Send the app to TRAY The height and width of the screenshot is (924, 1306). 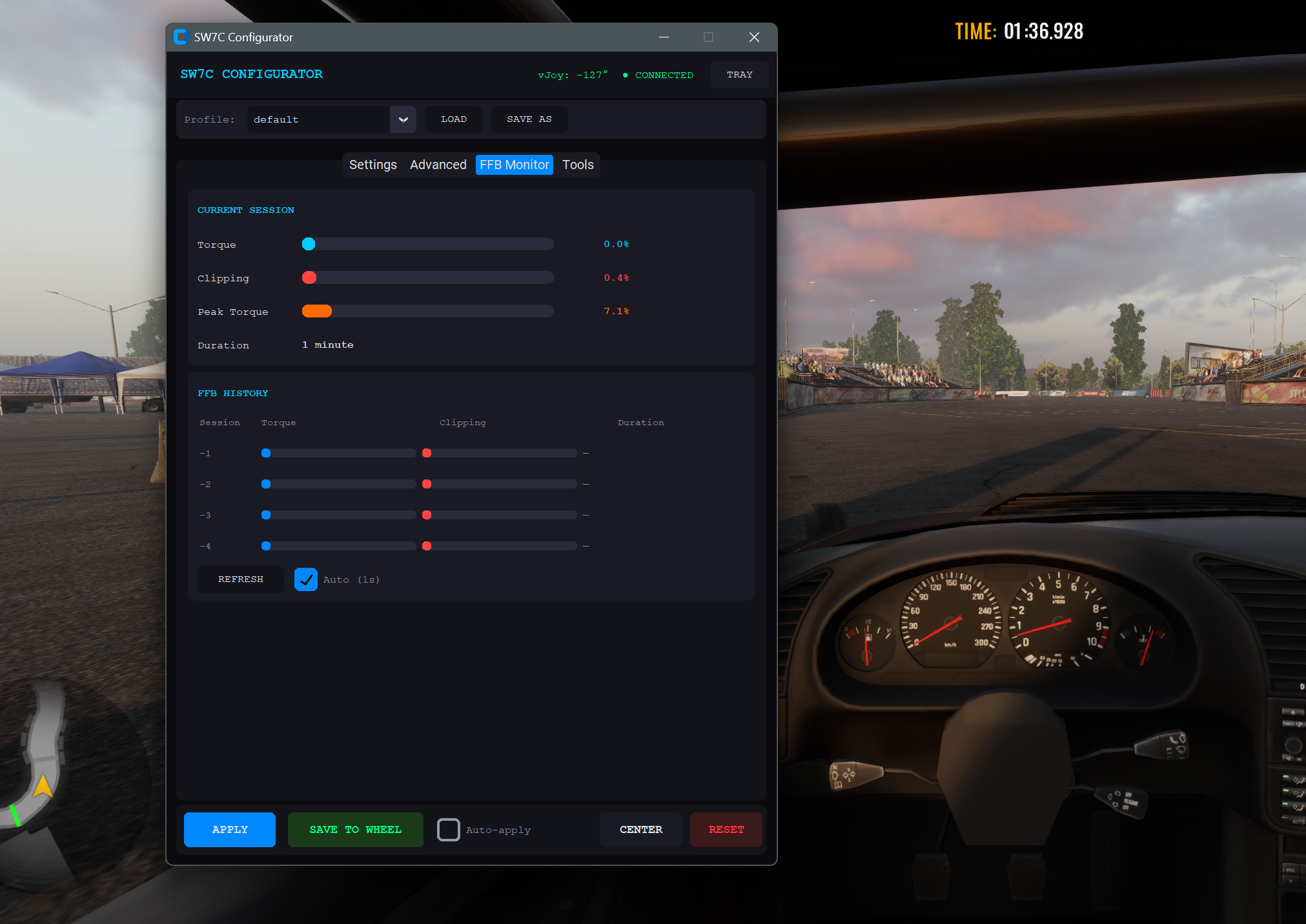tap(739, 75)
